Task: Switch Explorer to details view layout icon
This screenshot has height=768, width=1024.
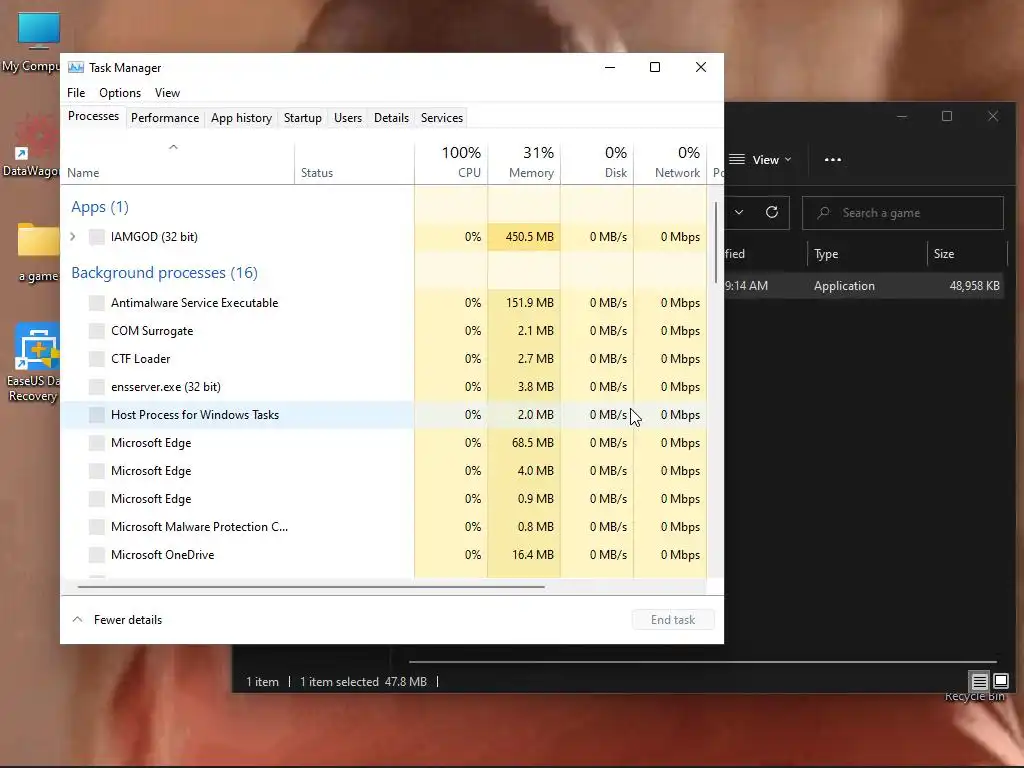Action: 979,681
